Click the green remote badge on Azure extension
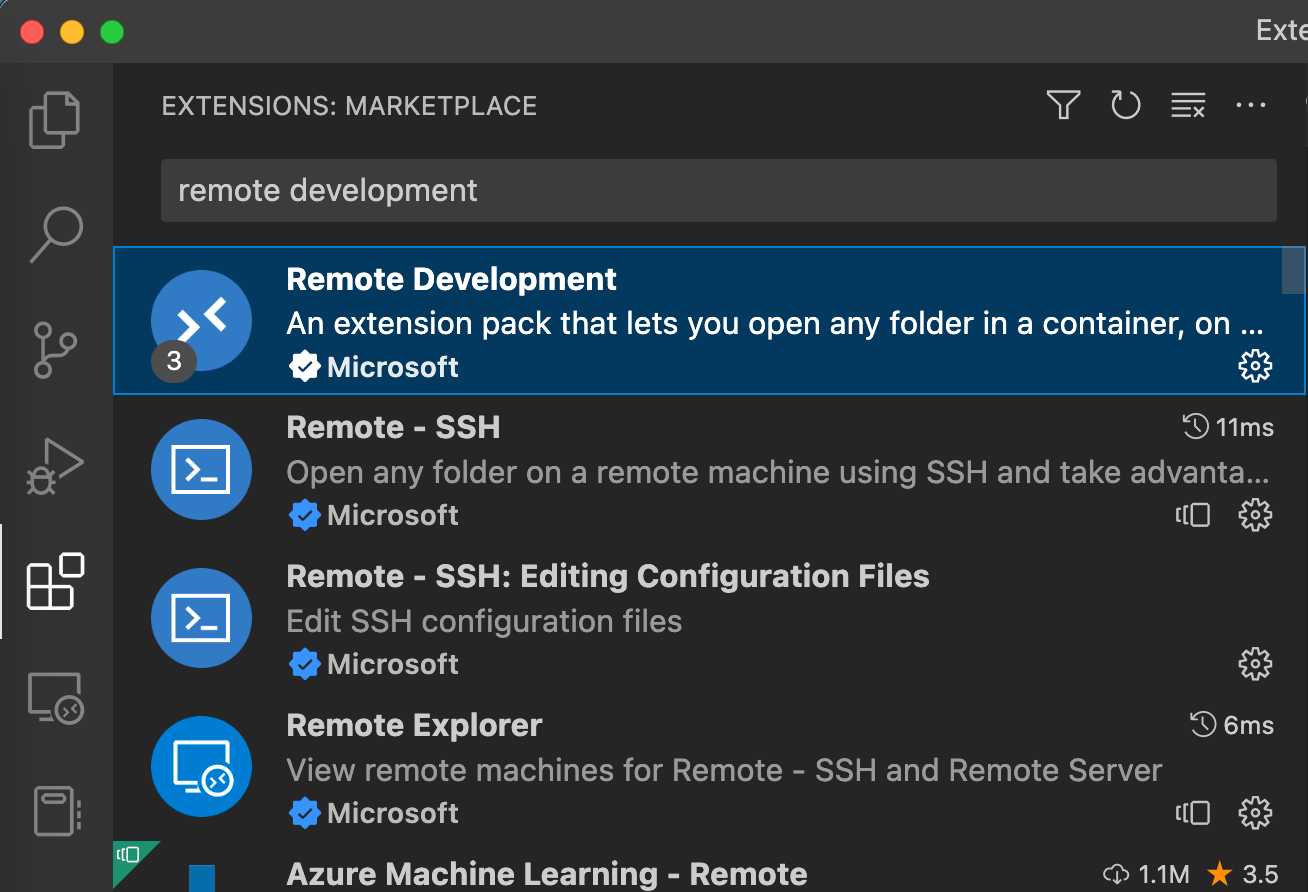 pos(129,856)
